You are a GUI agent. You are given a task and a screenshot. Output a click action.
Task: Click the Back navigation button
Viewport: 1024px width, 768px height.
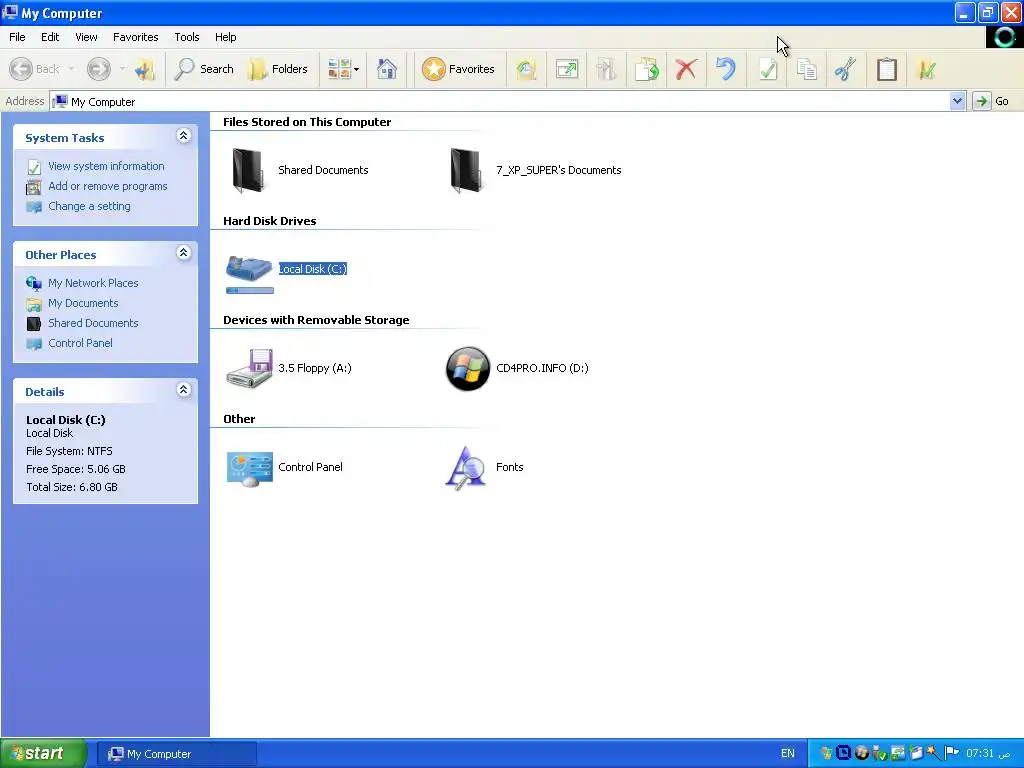tap(35, 69)
